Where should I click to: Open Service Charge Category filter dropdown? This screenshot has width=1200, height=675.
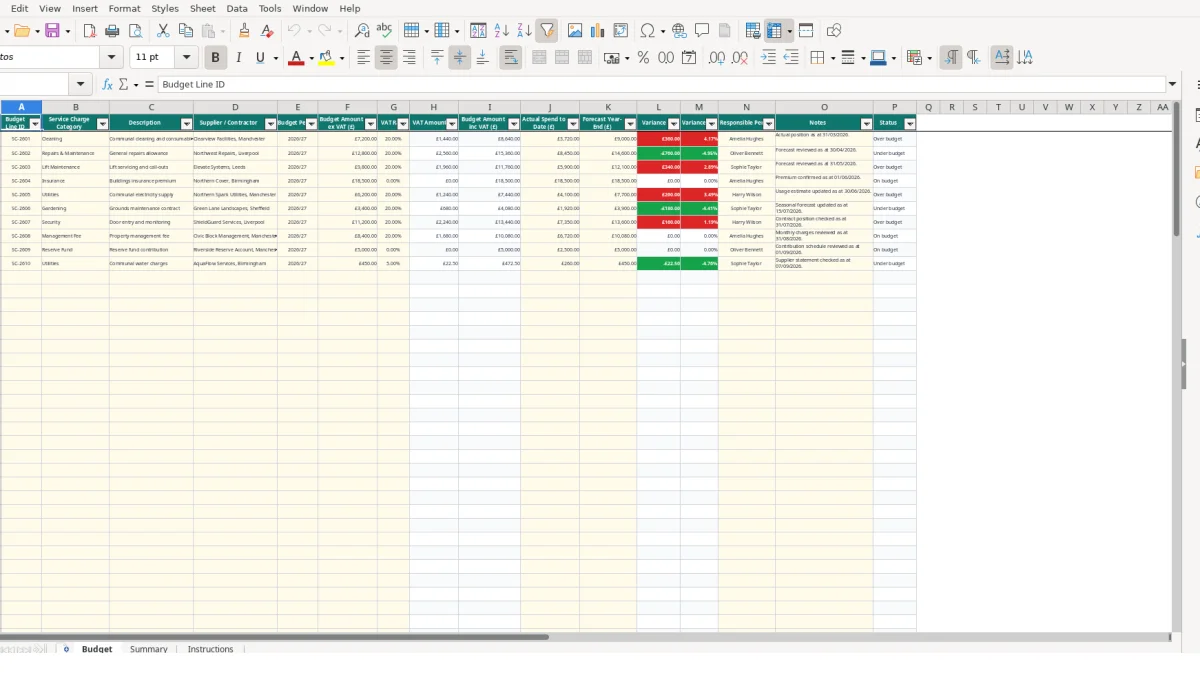tap(102, 124)
